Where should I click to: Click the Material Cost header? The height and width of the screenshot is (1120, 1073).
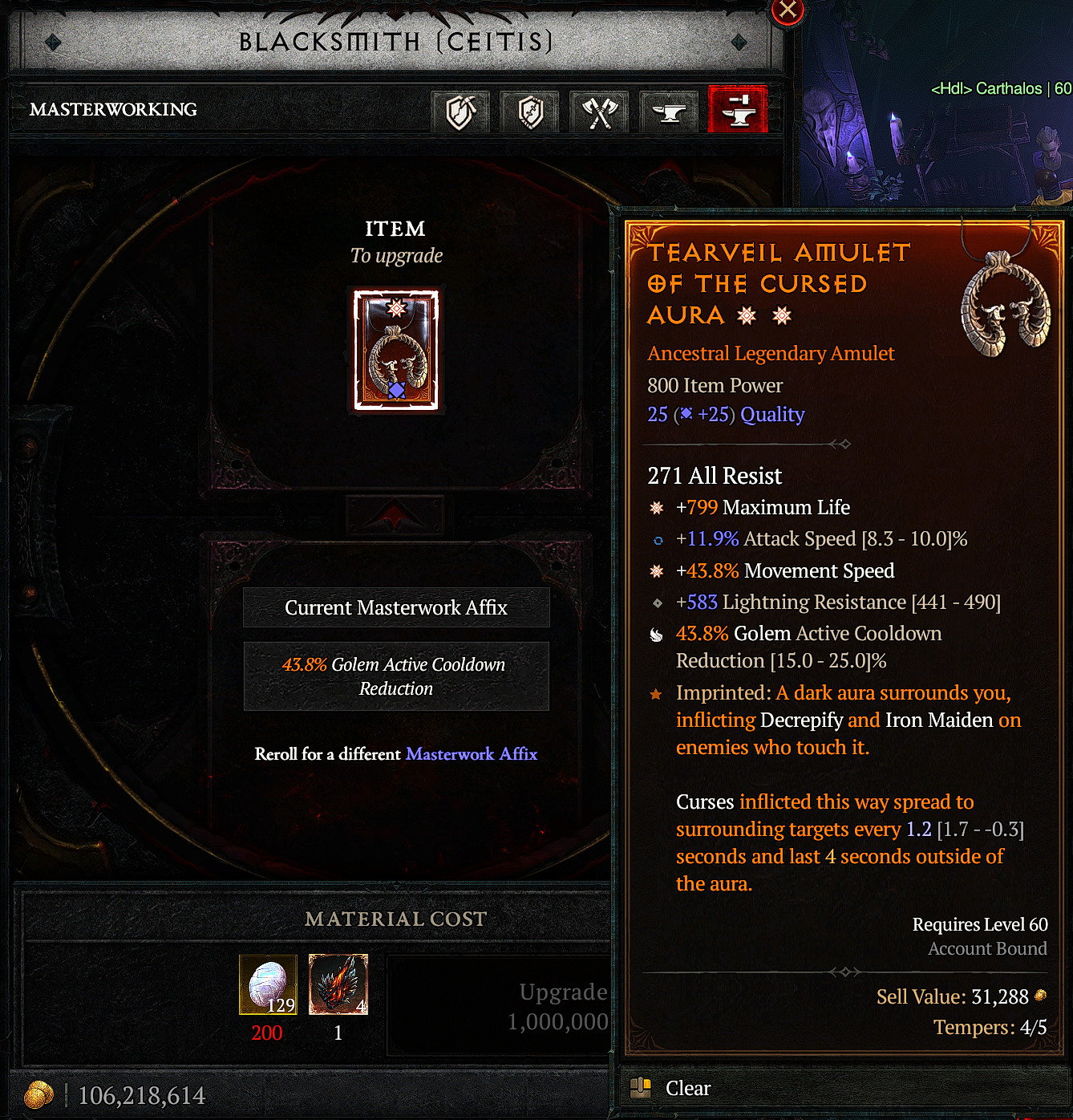point(396,919)
